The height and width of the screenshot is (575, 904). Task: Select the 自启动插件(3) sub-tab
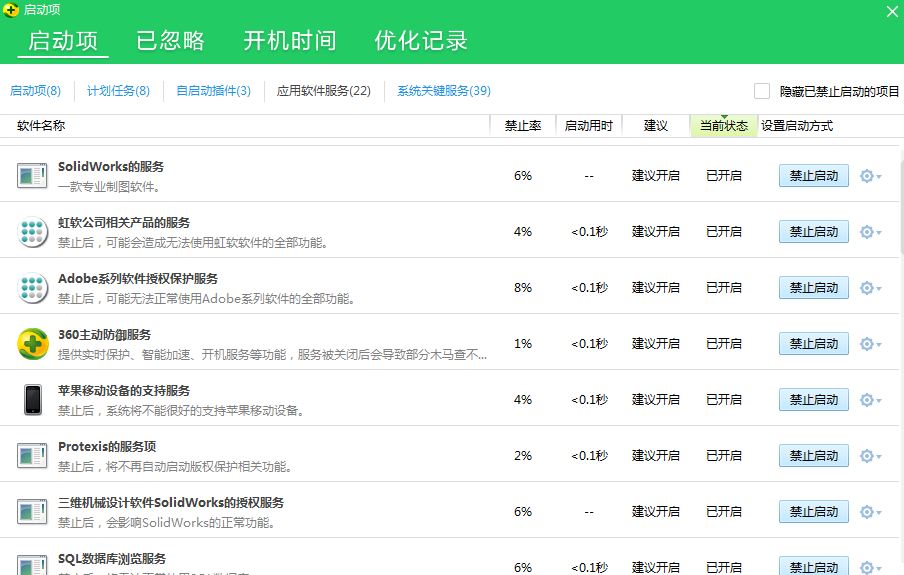[213, 91]
